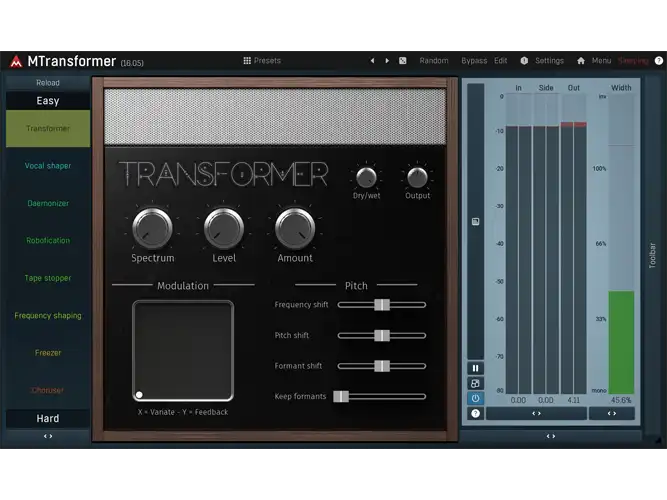Click the home icon by Menu

click(x=581, y=61)
